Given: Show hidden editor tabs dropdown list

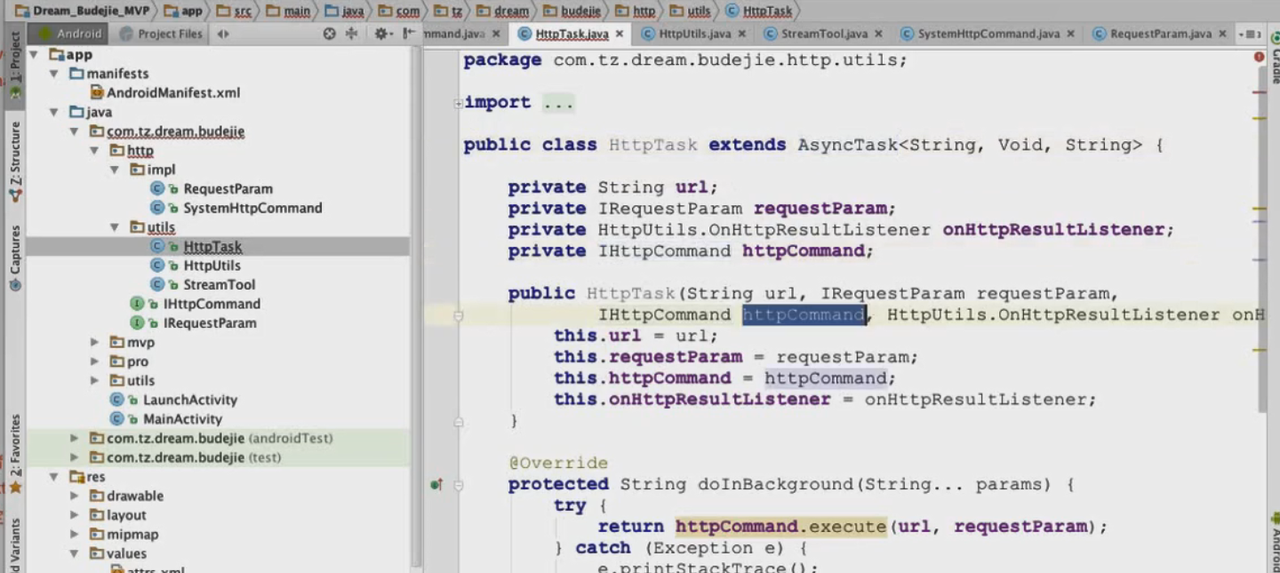Looking at the screenshot, I should pos(1250,34).
